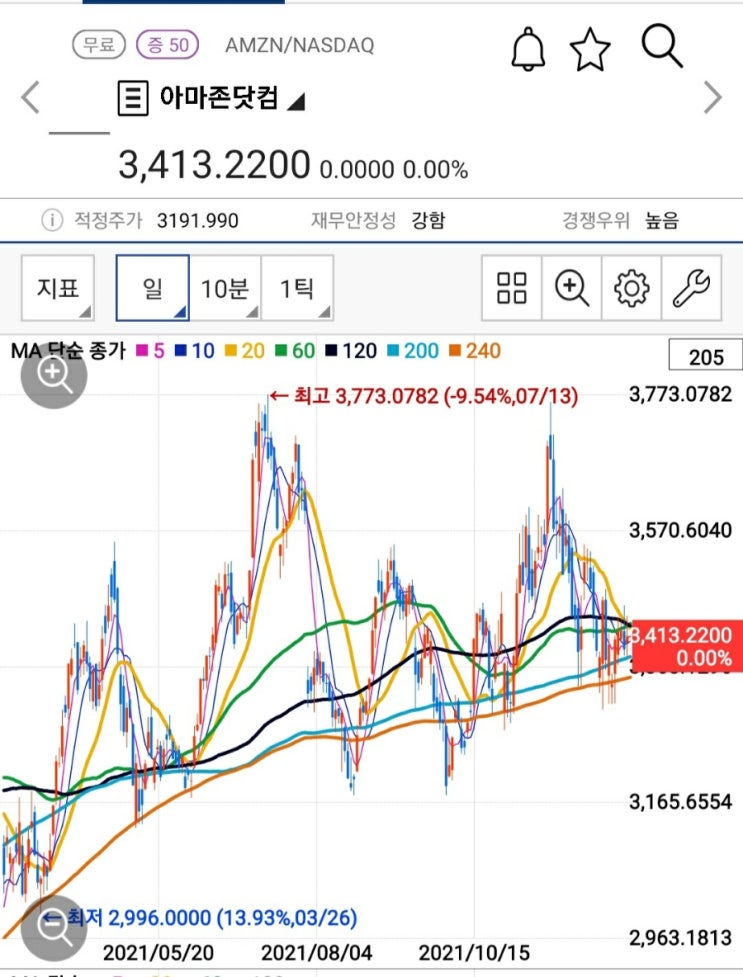The image size is (743, 977).
Task: Click the current price 3,413.2200
Action: pos(214,165)
